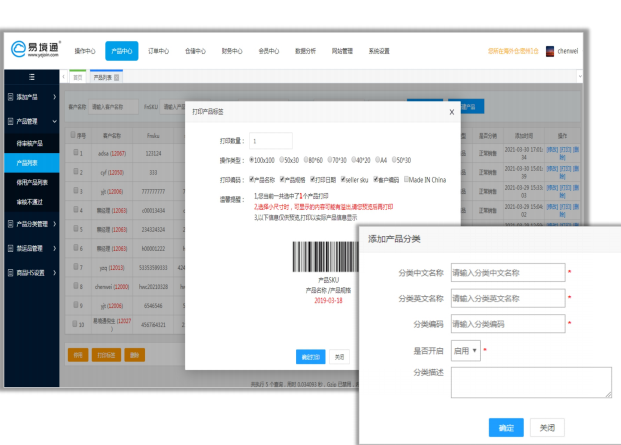Click the hamburger menu icon atop sidebar
The image size is (621, 445).
click(x=30, y=76)
